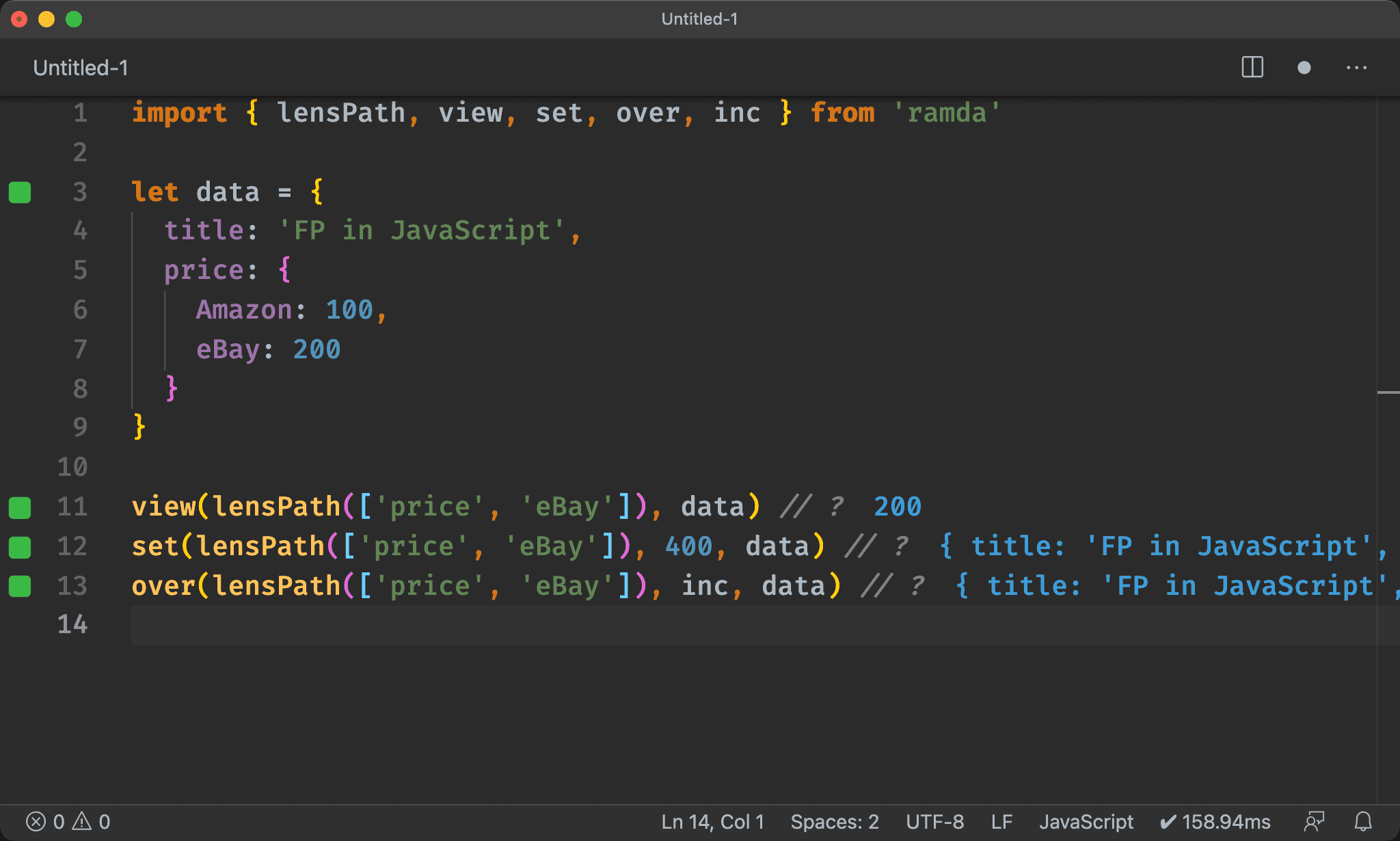The image size is (1400, 841).
Task: Click the warnings triangle in status bar
Action: tap(82, 821)
